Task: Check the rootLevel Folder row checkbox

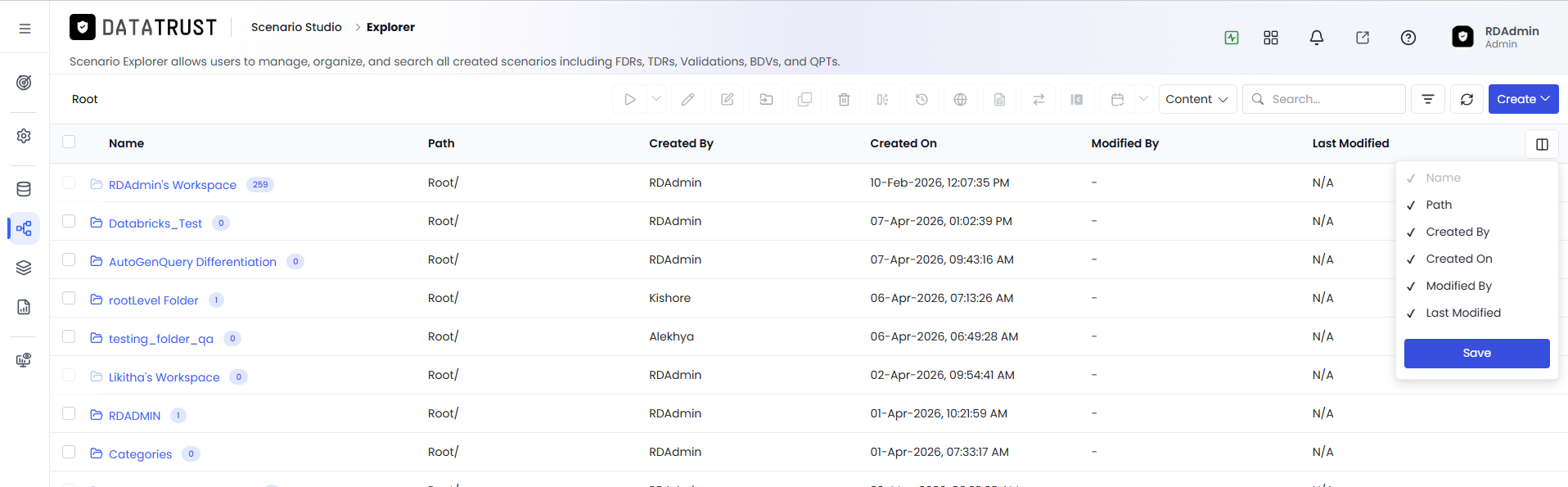Action: (69, 298)
